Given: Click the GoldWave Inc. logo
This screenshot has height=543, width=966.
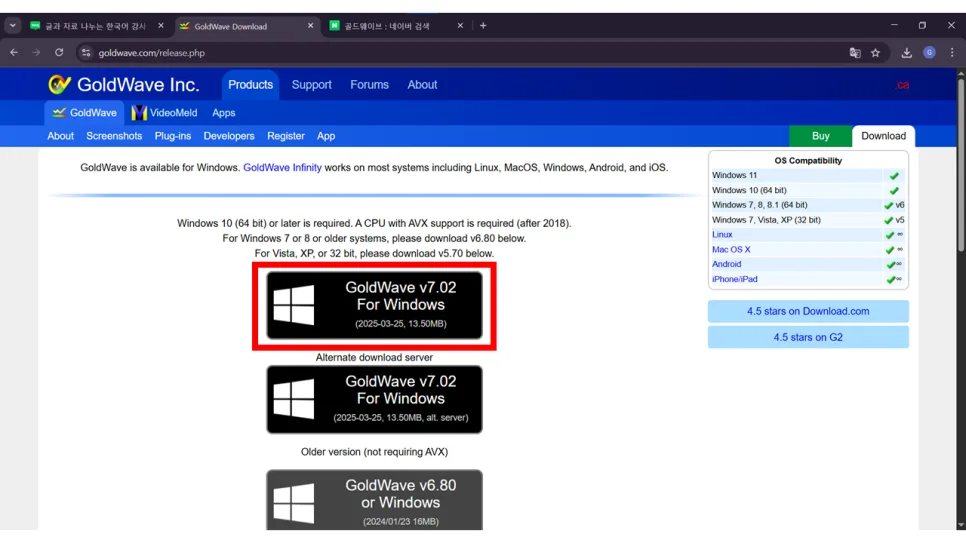Looking at the screenshot, I should [123, 84].
